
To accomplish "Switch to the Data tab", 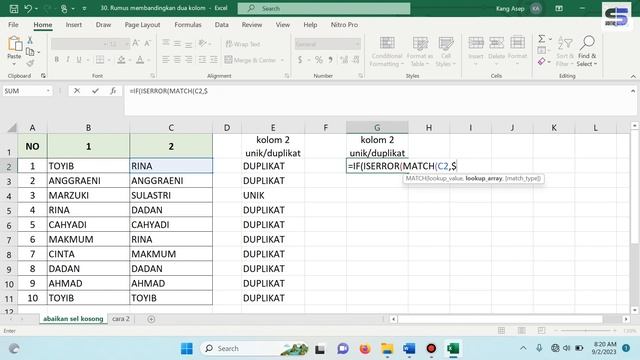I will click(x=222, y=25).
